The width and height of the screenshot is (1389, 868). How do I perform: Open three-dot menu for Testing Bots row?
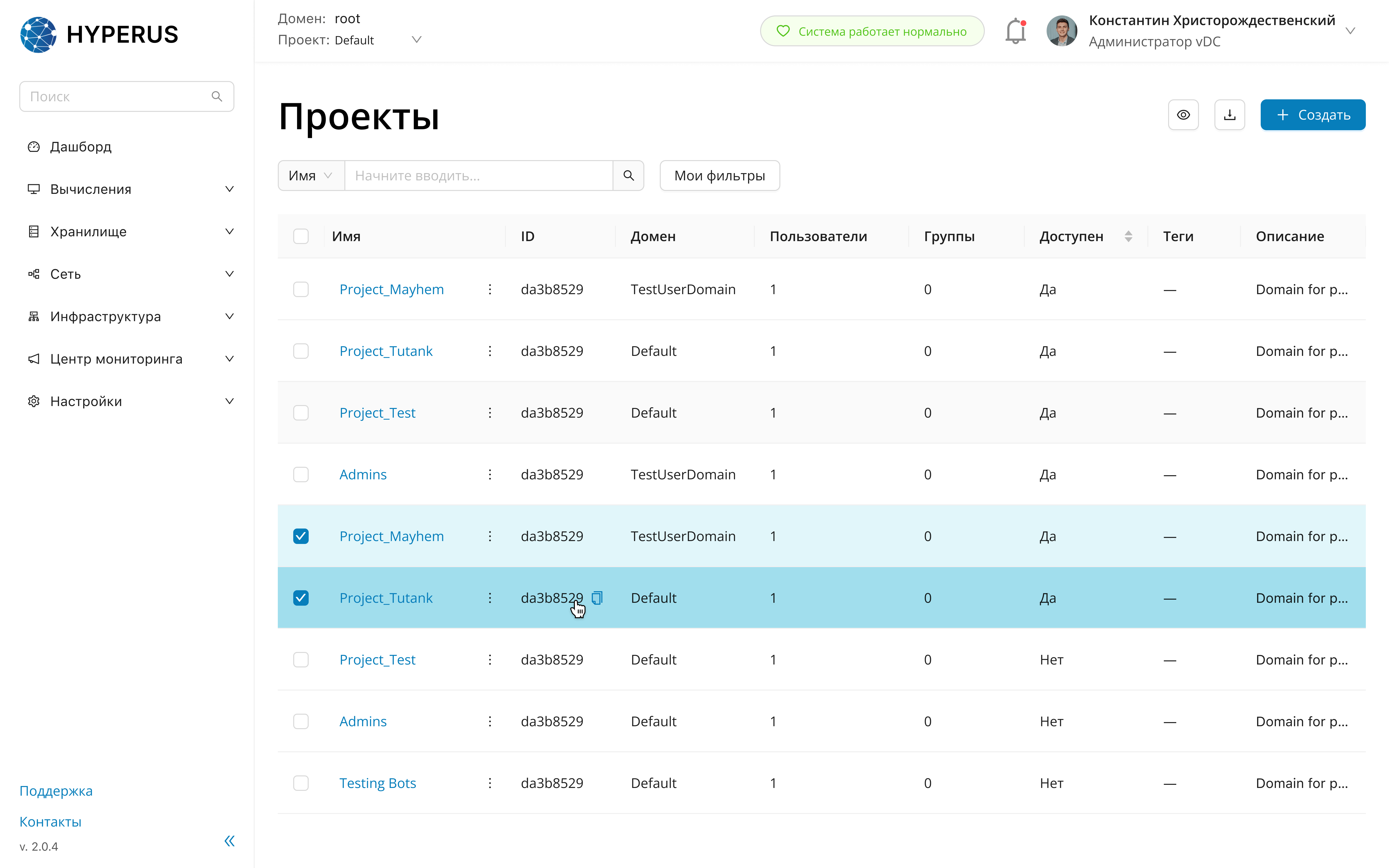[x=490, y=783]
